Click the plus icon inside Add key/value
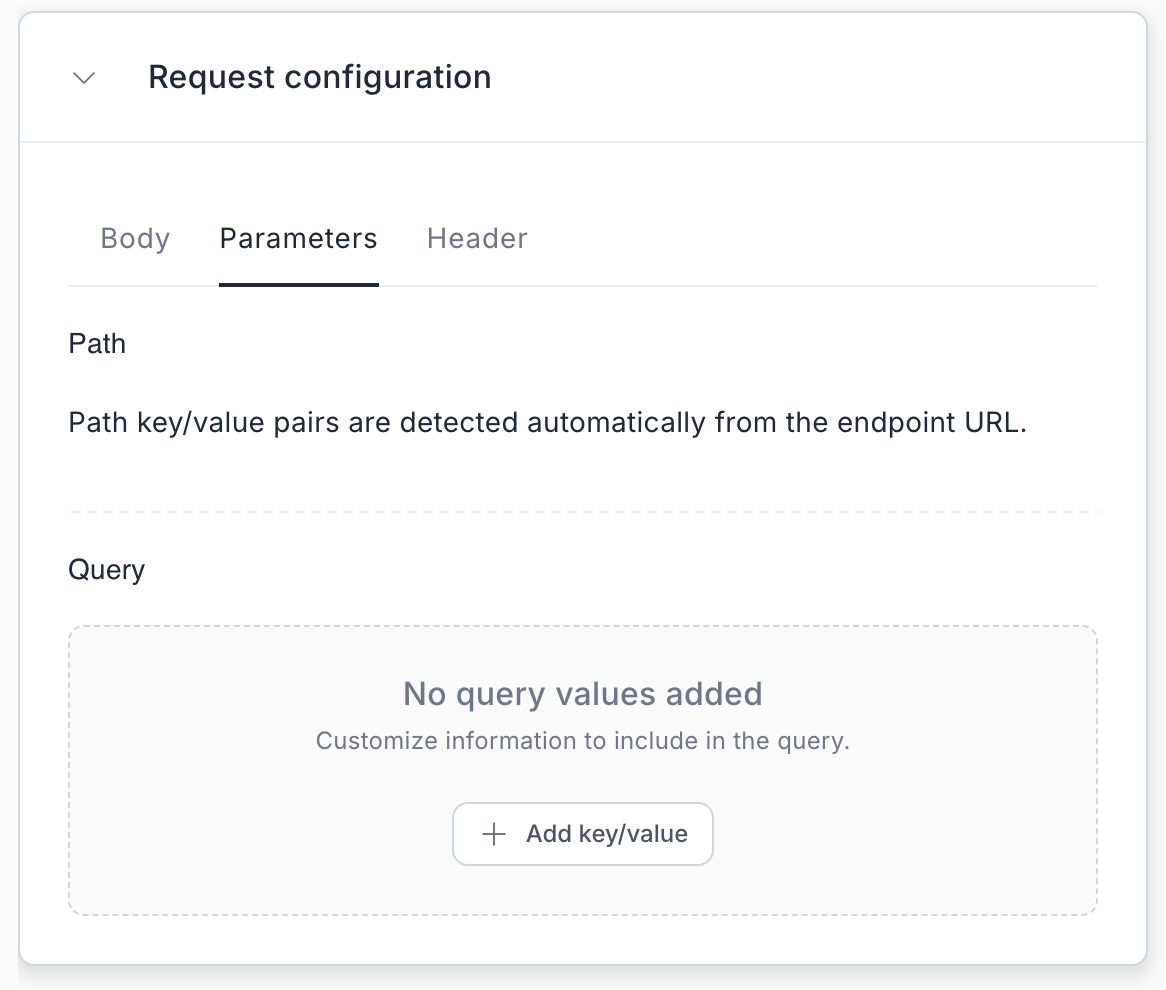The image size is (1166, 990). pyautogui.click(x=494, y=834)
